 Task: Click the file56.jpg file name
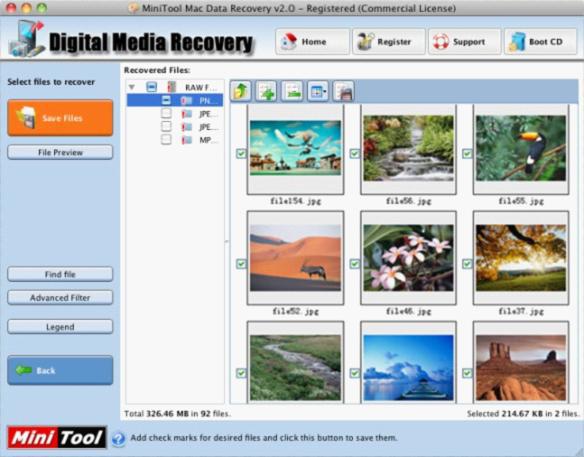[408, 201]
